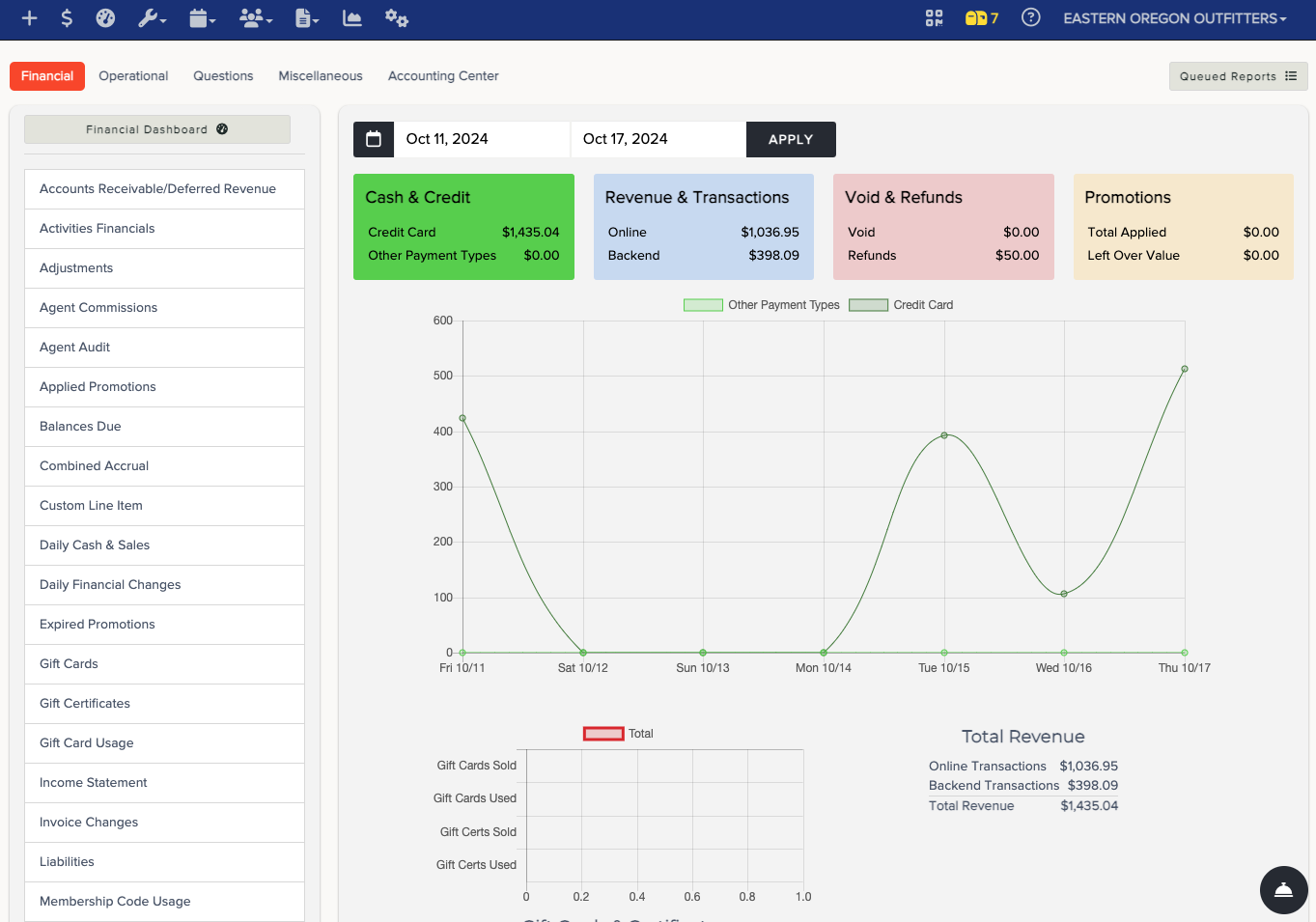
Task: Toggle Credit Card legend series
Action: 901,305
